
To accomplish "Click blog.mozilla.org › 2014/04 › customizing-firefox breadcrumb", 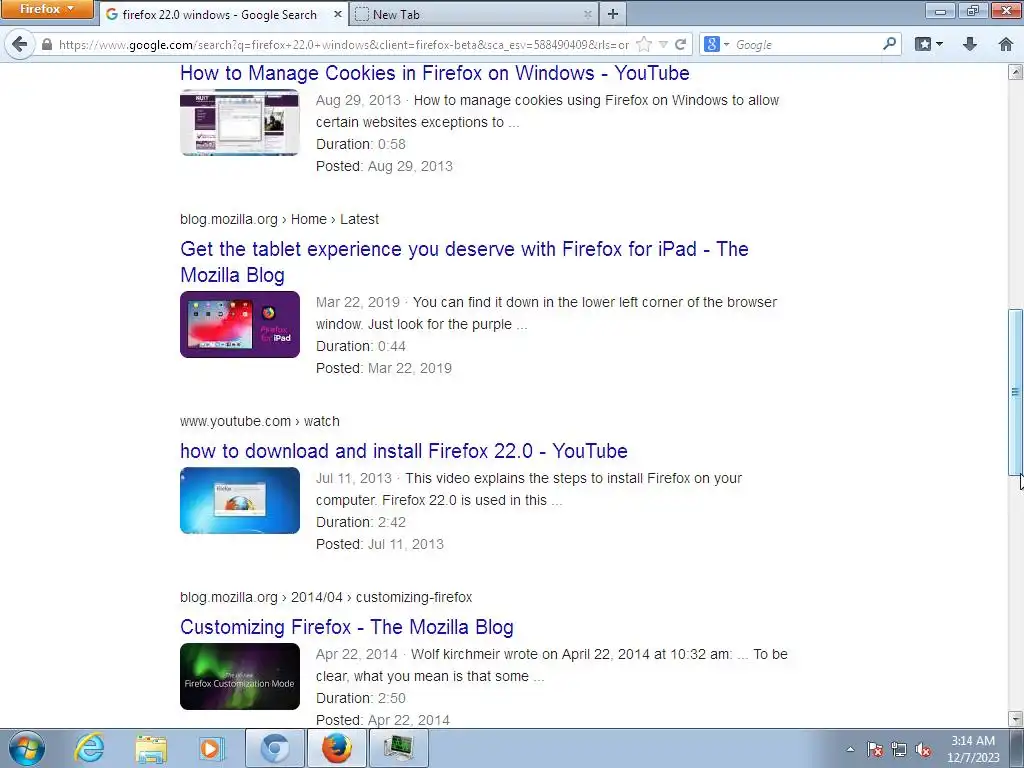I will 326,597.
